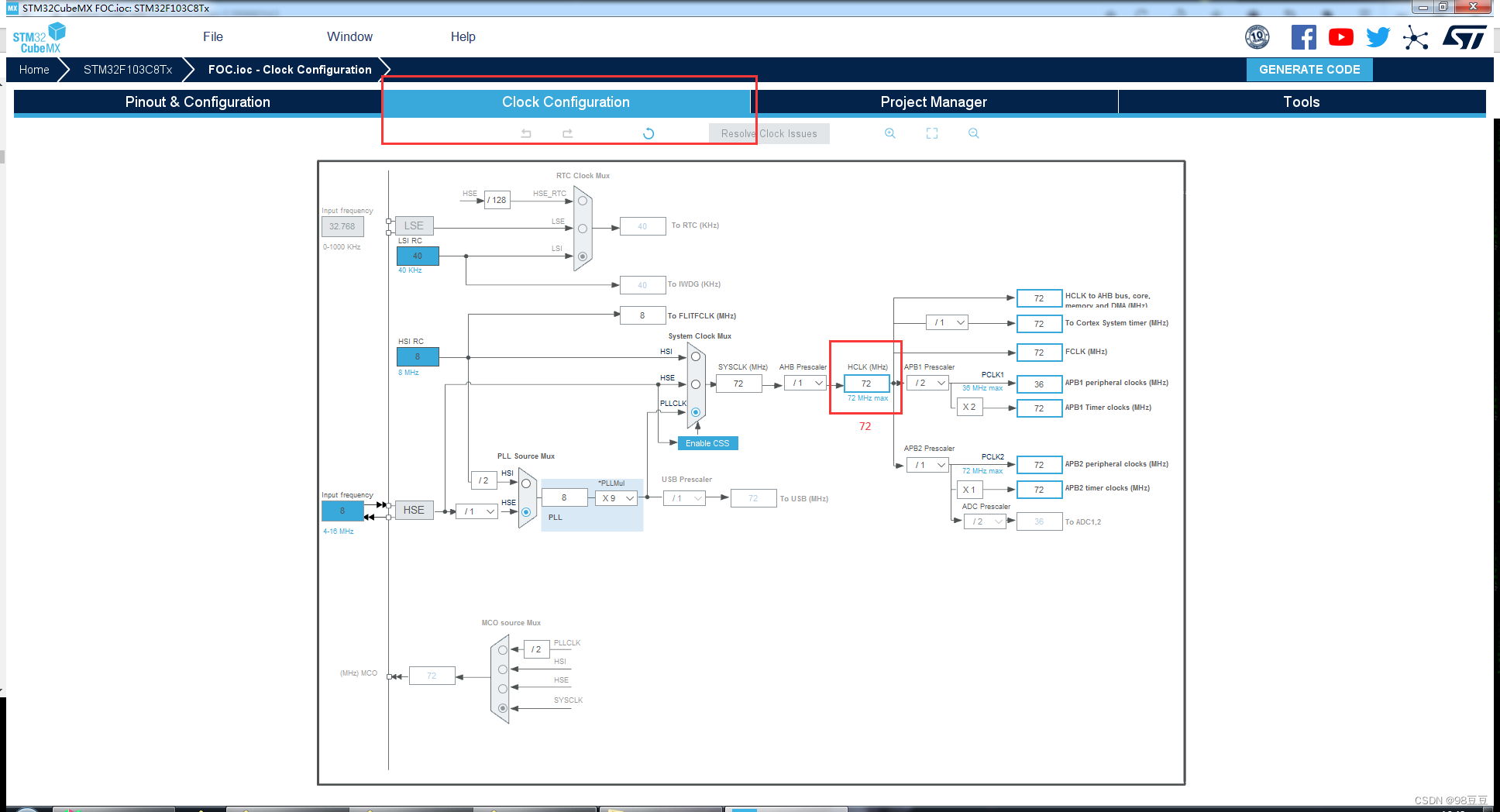Open the Cortex System timer divider dropdown
This screenshot has height=812, width=1500.
tap(948, 322)
